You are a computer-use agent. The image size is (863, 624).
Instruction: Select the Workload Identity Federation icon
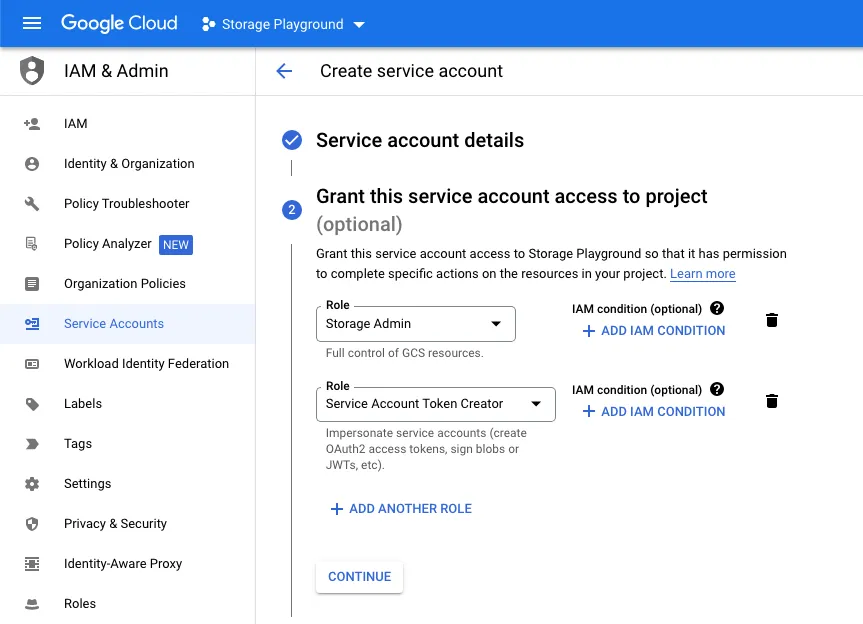coord(34,363)
